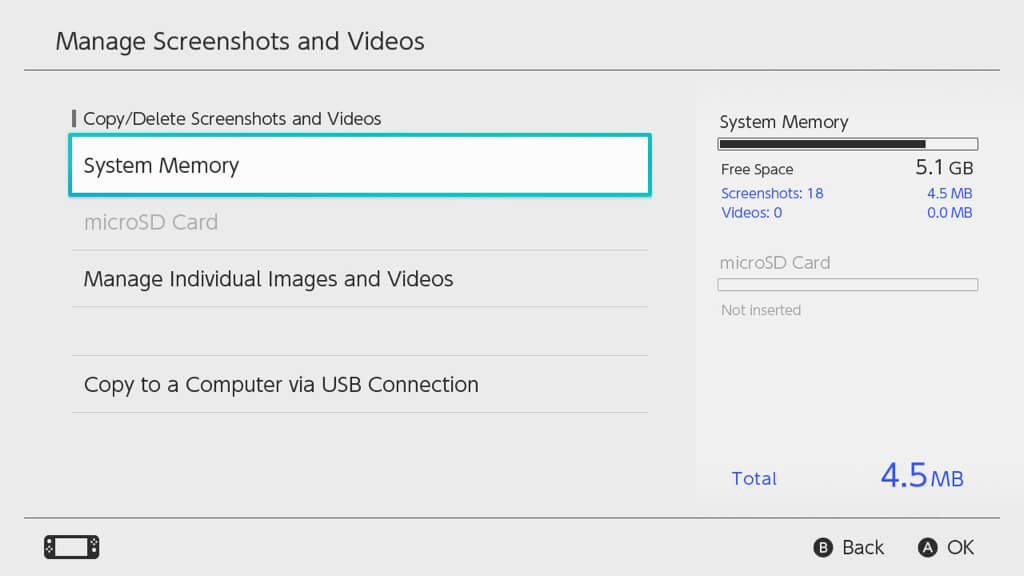Open Manage Individual Images and Videos

pyautogui.click(x=360, y=279)
